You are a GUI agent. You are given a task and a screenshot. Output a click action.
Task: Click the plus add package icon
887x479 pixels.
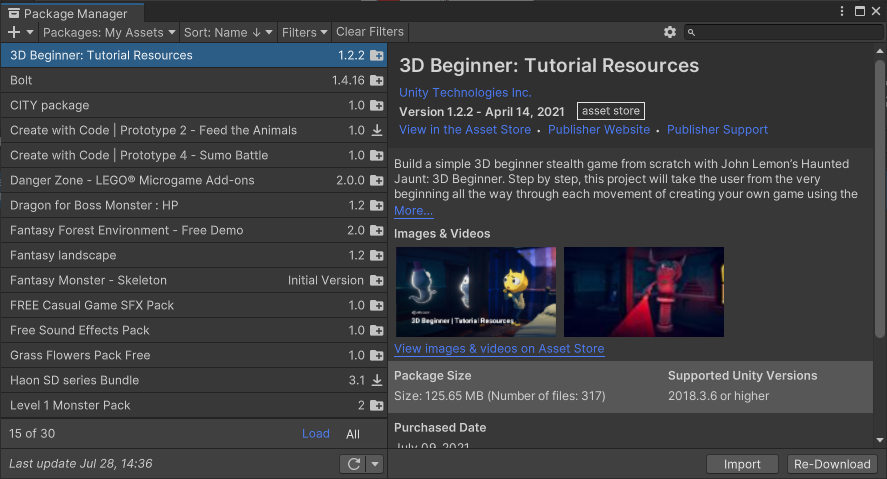14,32
